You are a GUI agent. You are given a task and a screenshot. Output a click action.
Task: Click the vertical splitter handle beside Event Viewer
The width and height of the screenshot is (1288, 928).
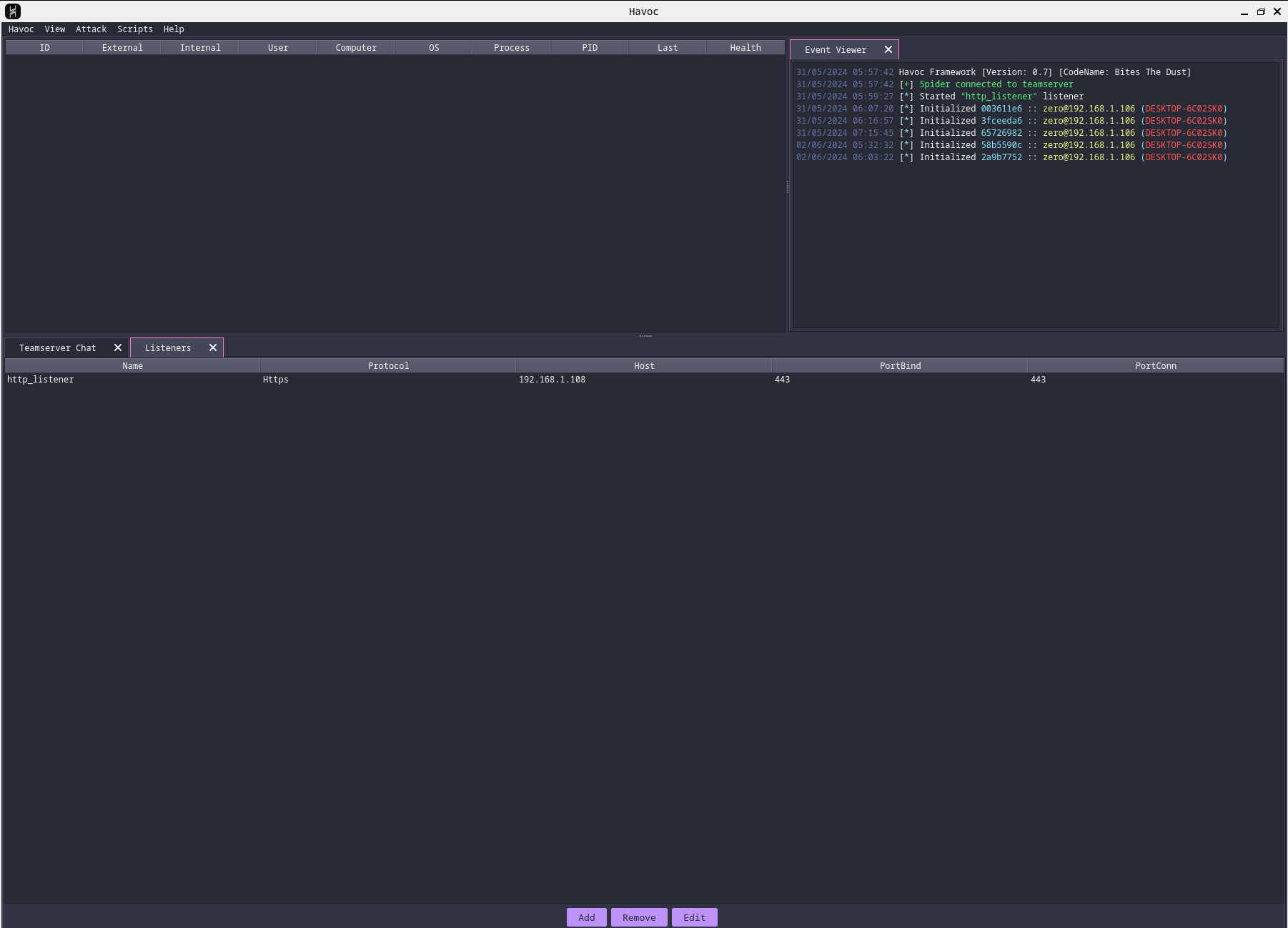[788, 187]
